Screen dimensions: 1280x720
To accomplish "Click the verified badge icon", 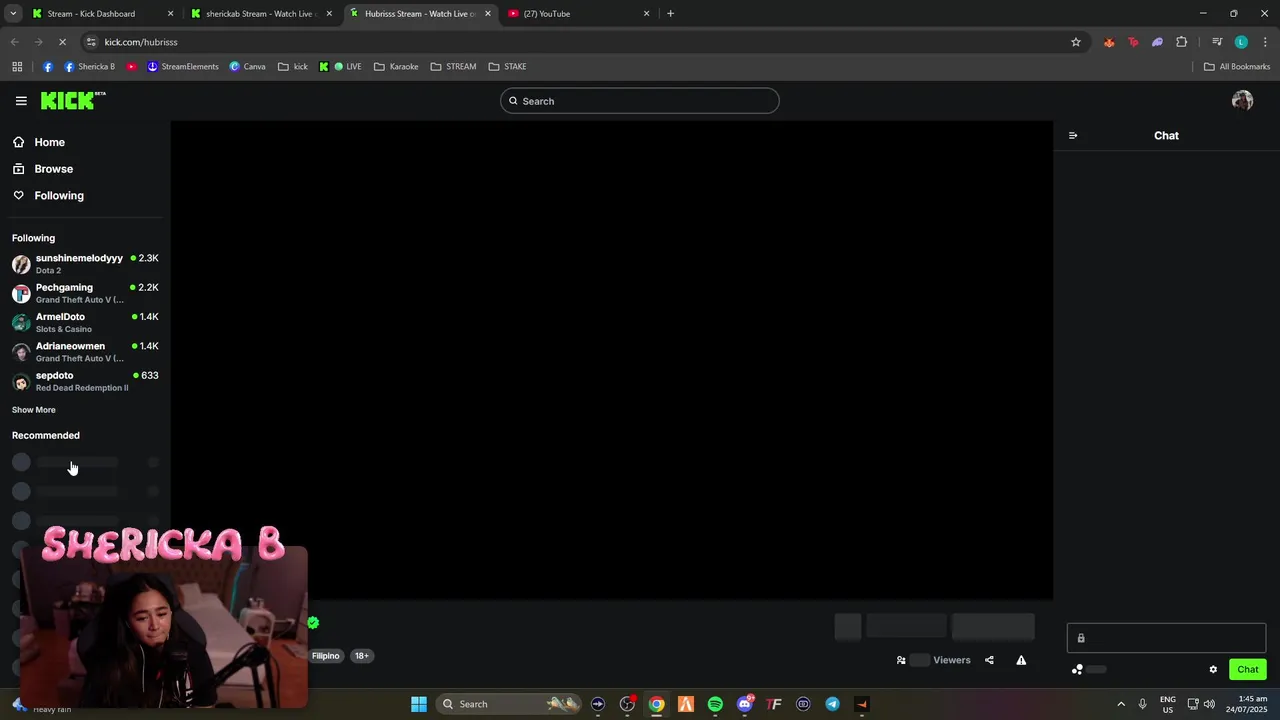I will (x=313, y=622).
